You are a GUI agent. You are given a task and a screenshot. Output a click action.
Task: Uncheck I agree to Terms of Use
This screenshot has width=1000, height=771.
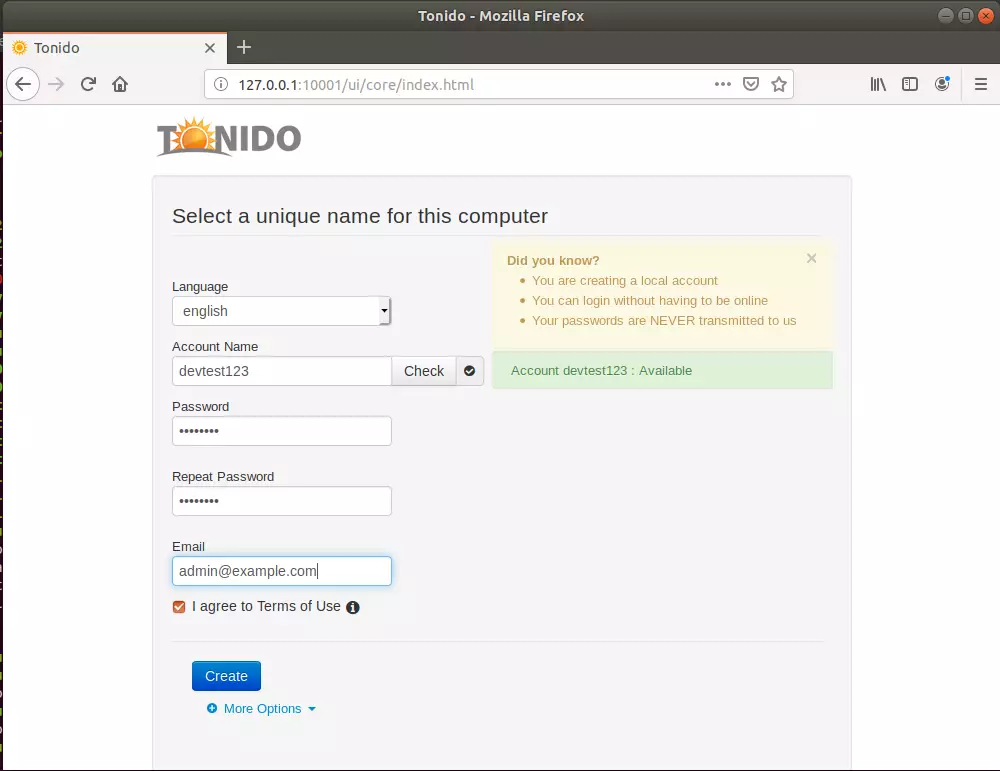179,606
